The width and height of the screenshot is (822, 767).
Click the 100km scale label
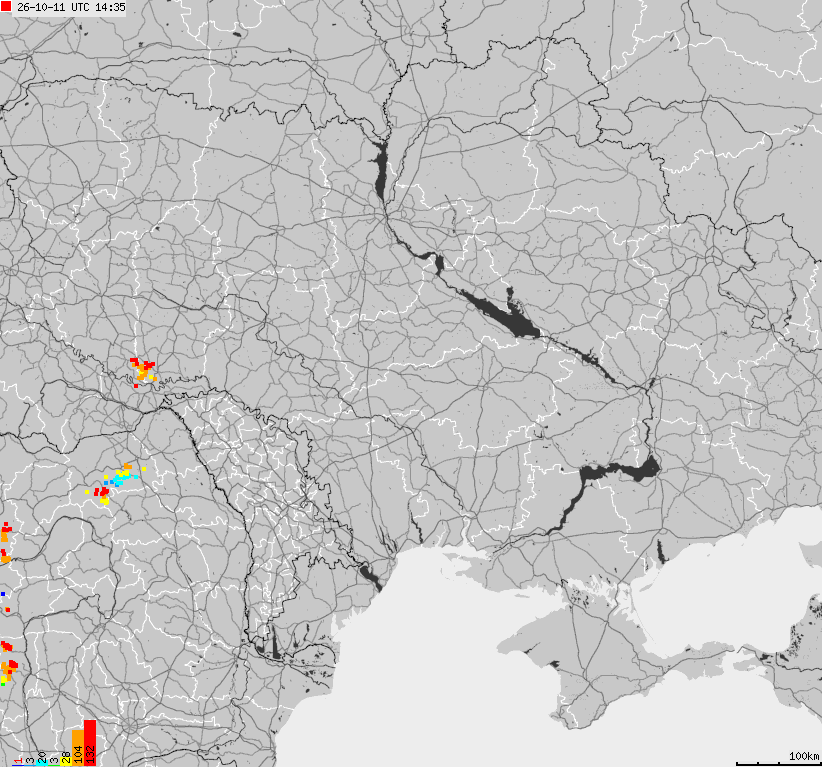point(803,755)
